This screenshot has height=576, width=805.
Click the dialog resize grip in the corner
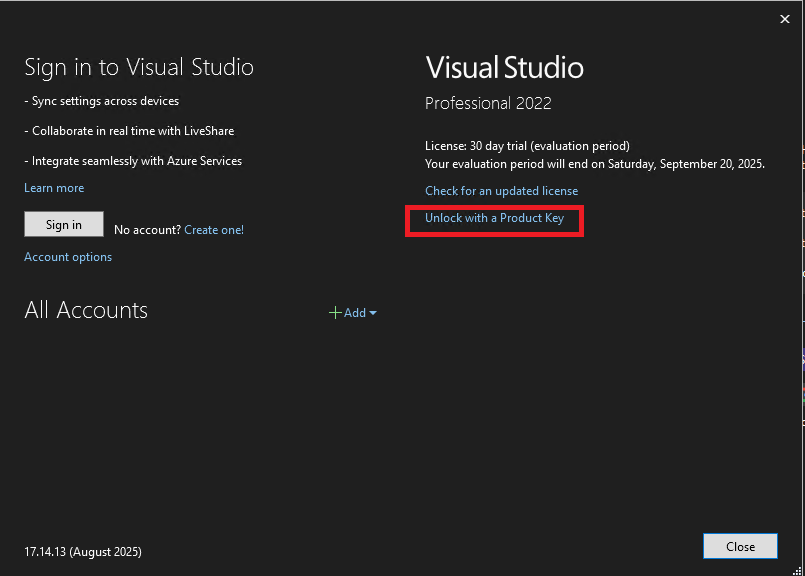pyautogui.click(x=797, y=570)
